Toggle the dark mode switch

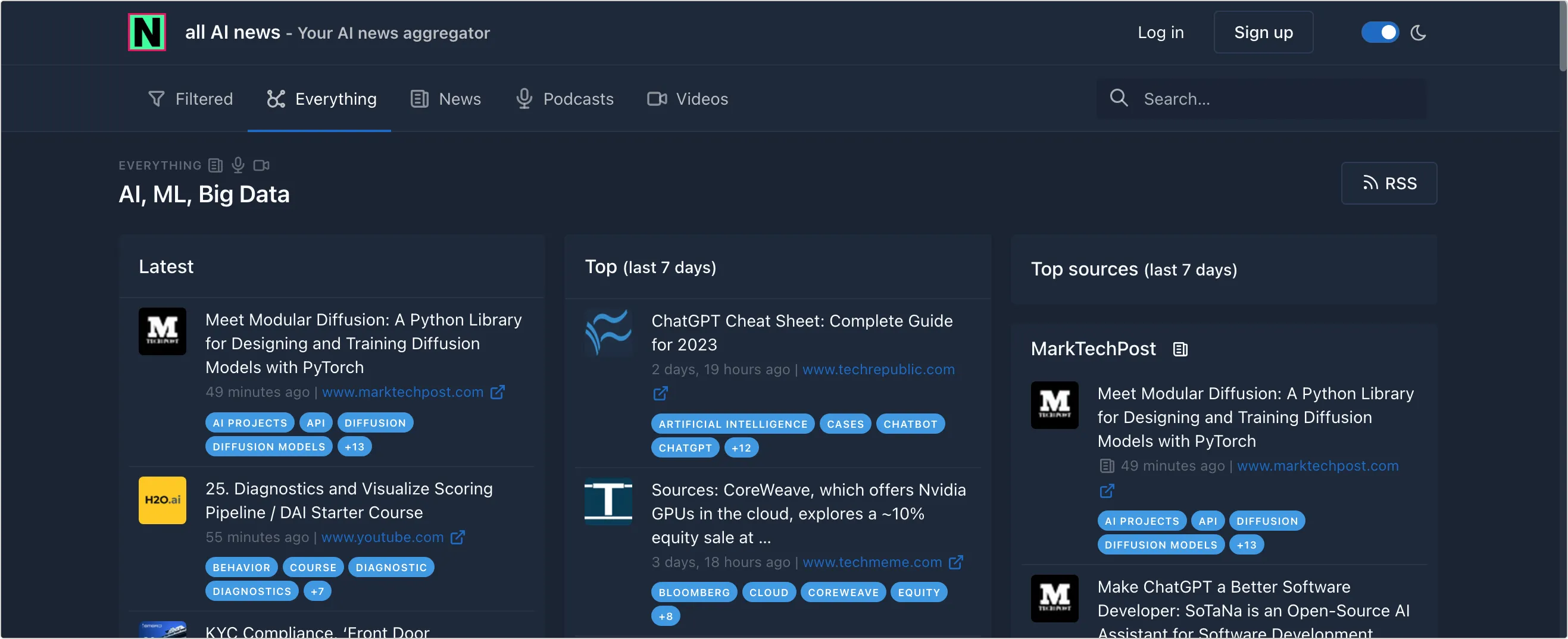pyautogui.click(x=1380, y=32)
